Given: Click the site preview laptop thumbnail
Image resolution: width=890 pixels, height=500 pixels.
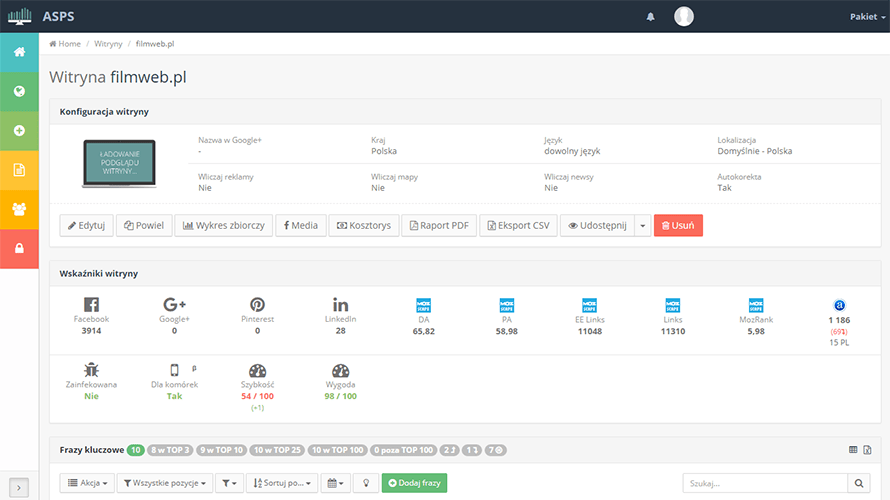Looking at the screenshot, I should tap(119, 163).
